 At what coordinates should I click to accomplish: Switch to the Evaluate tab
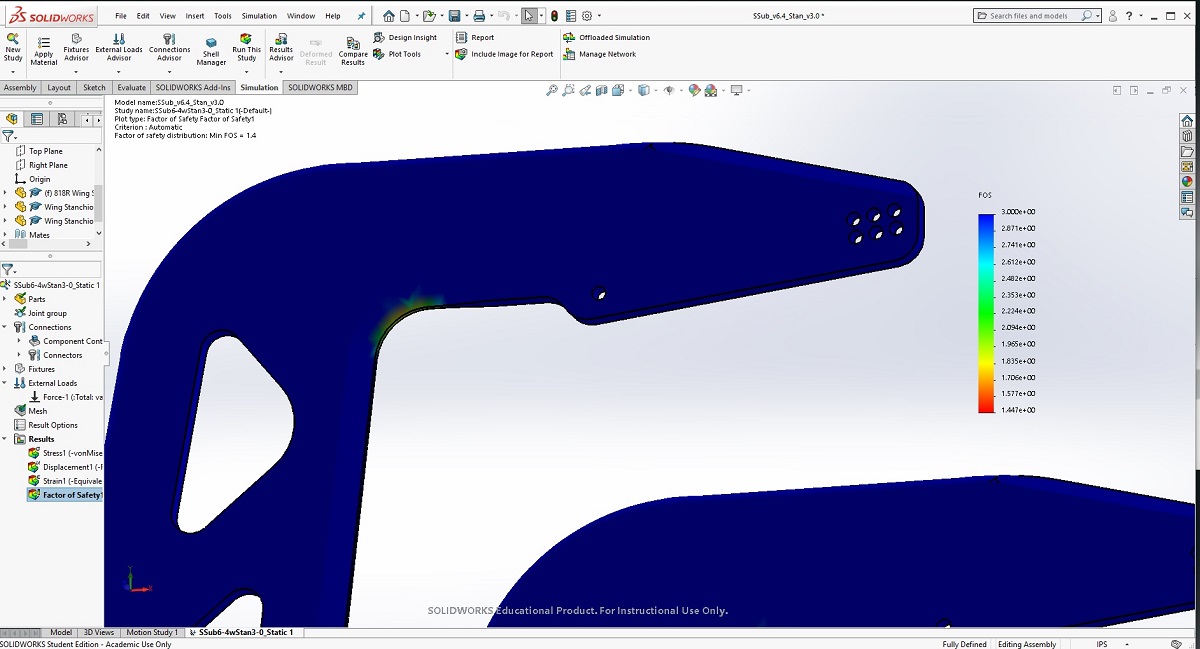point(131,88)
